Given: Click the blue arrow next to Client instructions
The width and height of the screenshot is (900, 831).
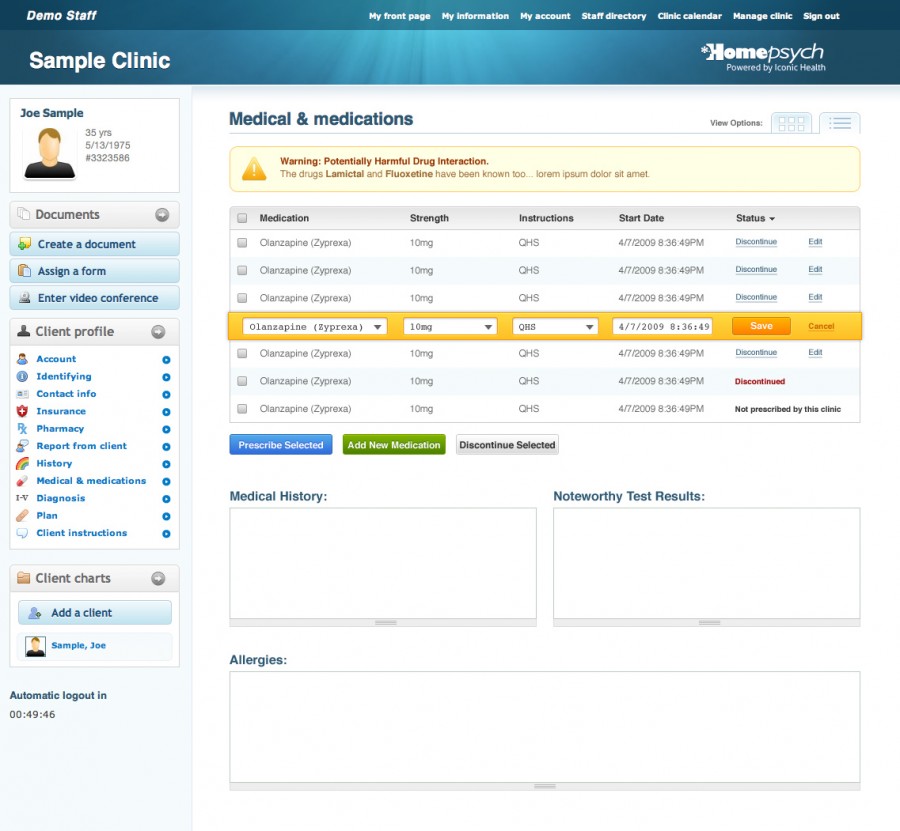Looking at the screenshot, I should (166, 534).
